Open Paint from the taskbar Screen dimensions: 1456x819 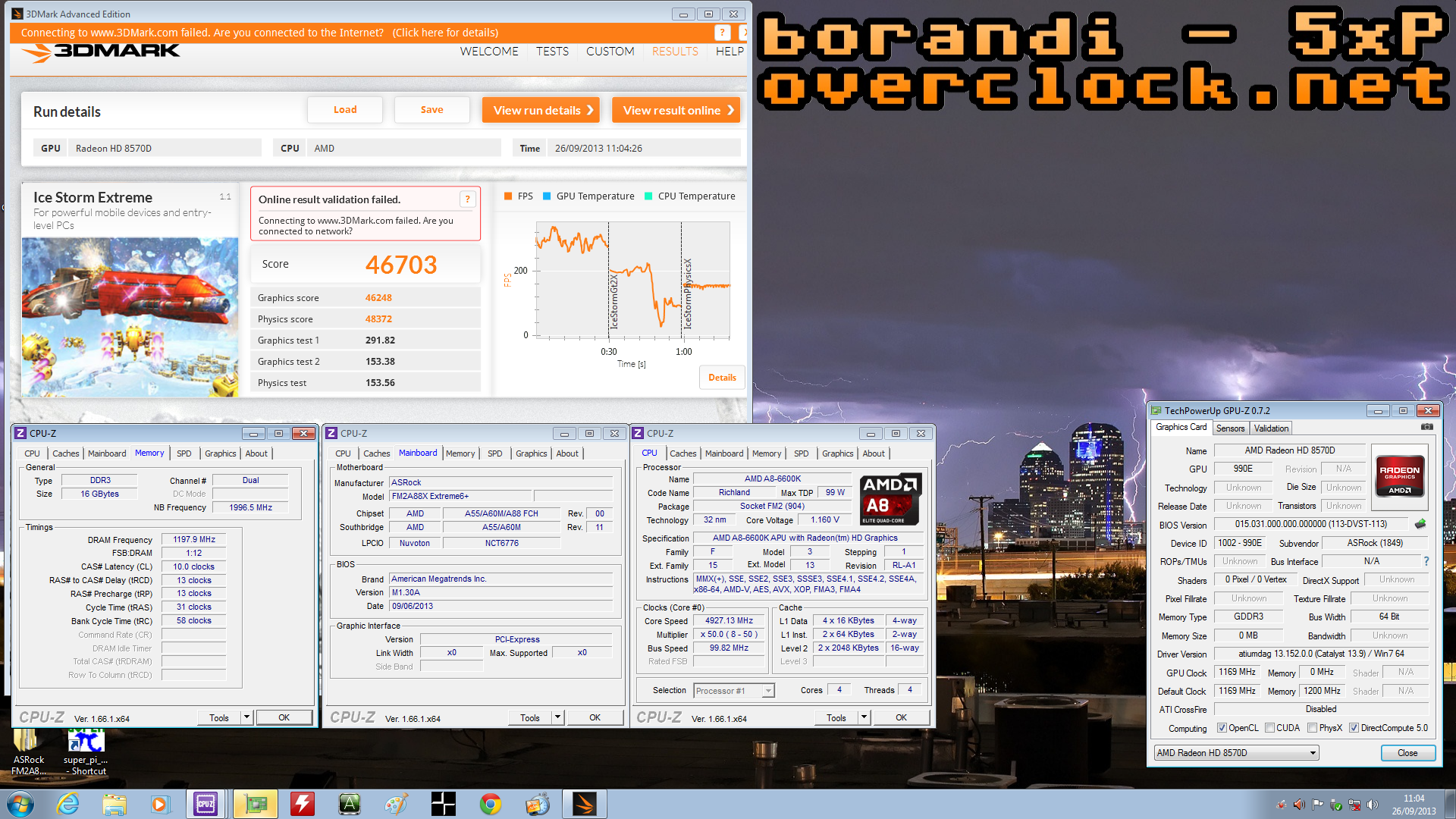(x=397, y=804)
